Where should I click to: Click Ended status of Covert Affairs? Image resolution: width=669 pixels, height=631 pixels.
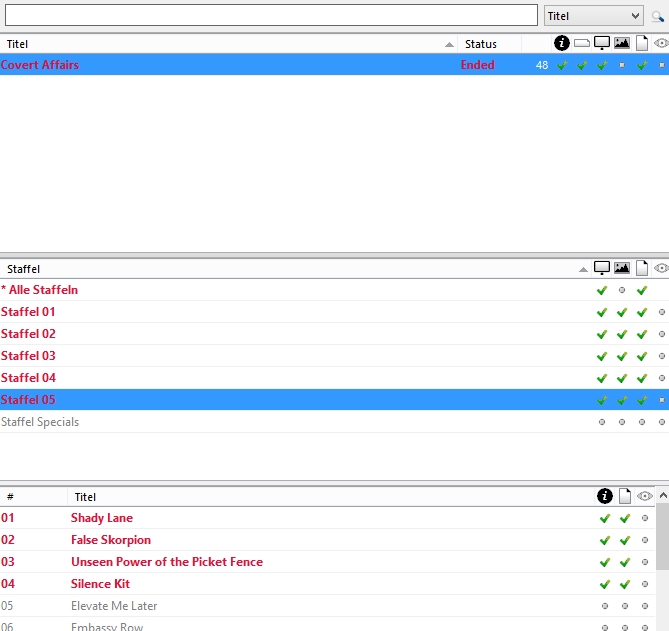(477, 65)
